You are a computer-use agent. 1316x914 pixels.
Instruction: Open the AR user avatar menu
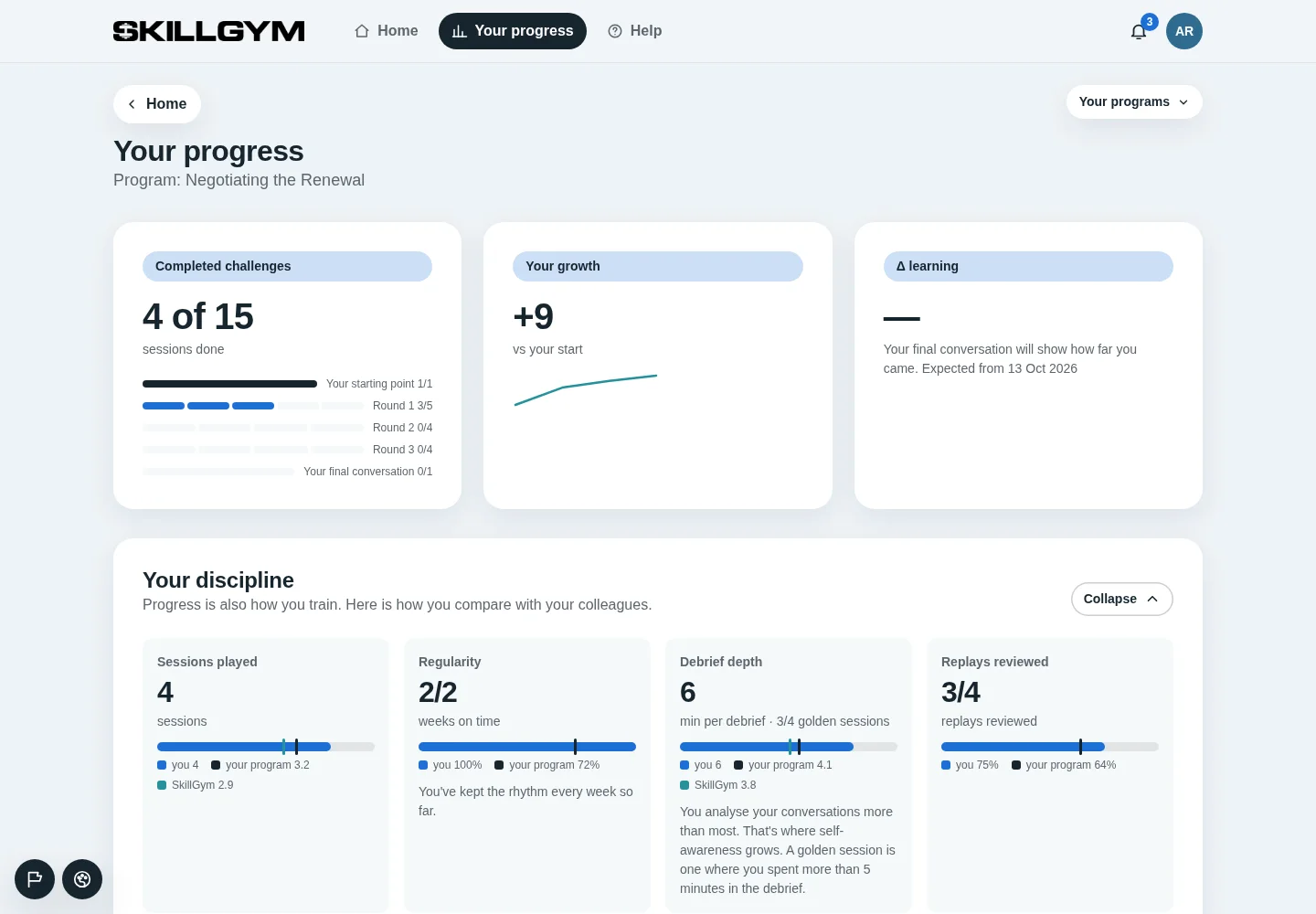tap(1184, 31)
